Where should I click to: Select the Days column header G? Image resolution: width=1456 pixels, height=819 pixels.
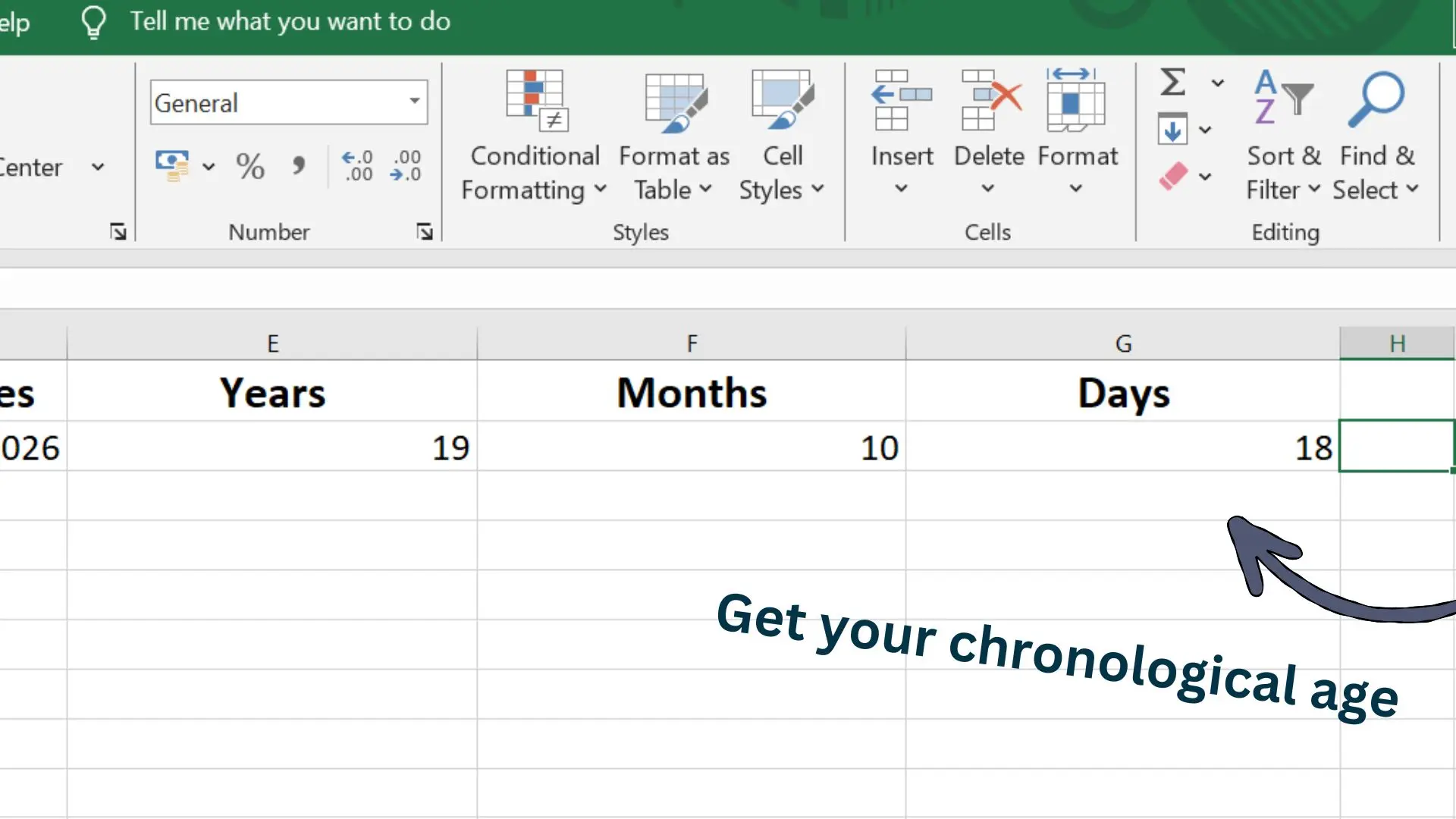(1123, 343)
